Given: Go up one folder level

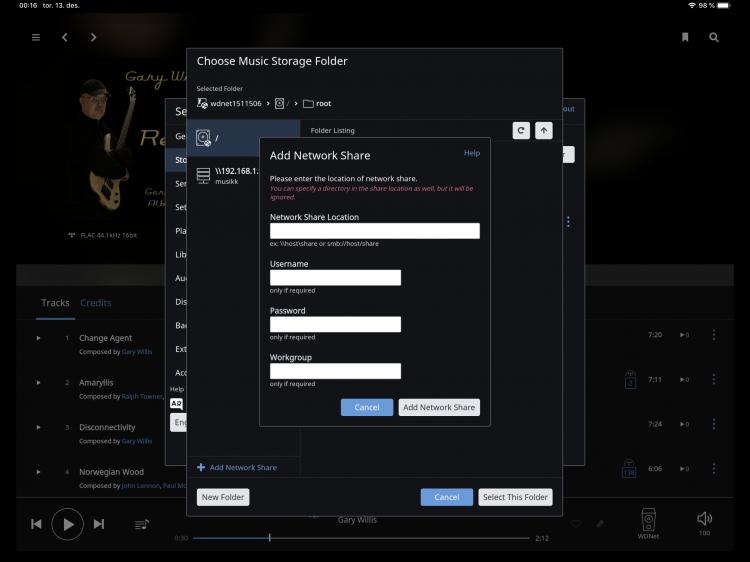Looking at the screenshot, I should 543,130.
